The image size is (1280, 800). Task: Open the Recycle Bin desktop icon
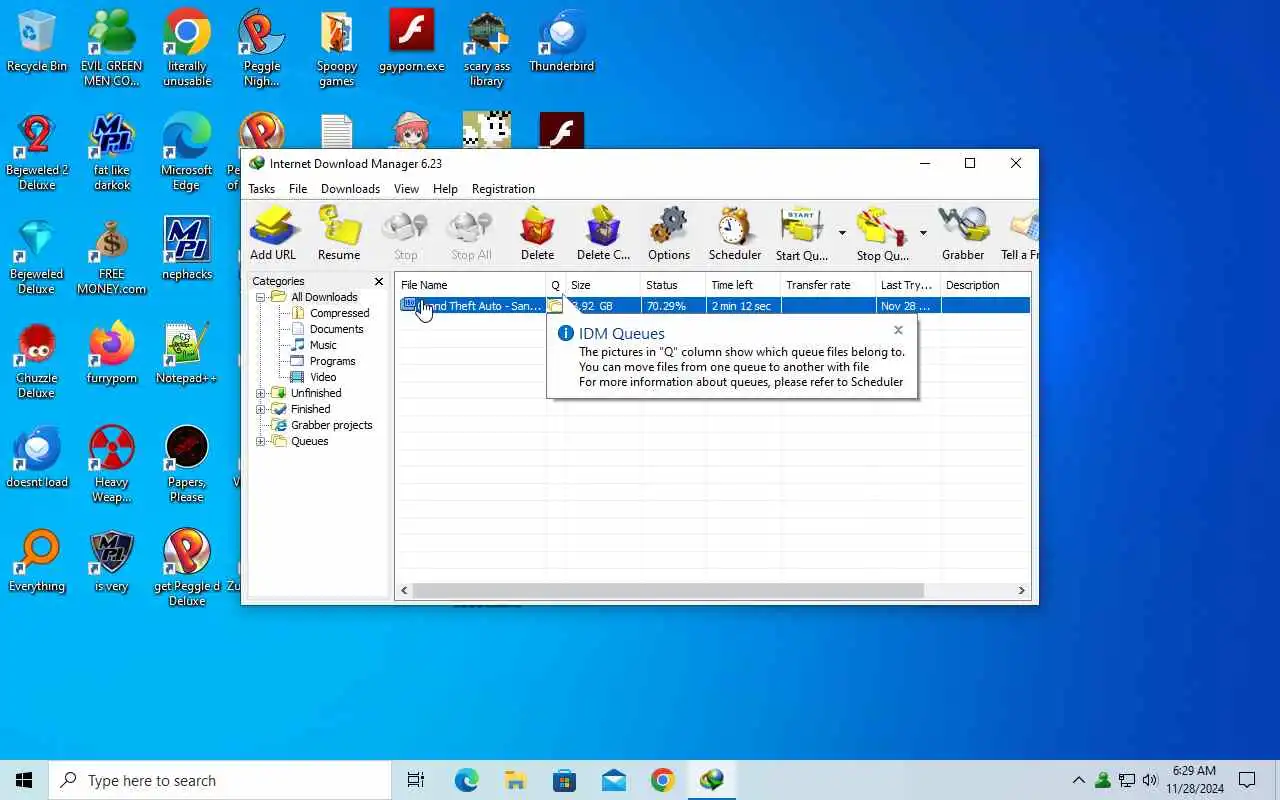[37, 42]
